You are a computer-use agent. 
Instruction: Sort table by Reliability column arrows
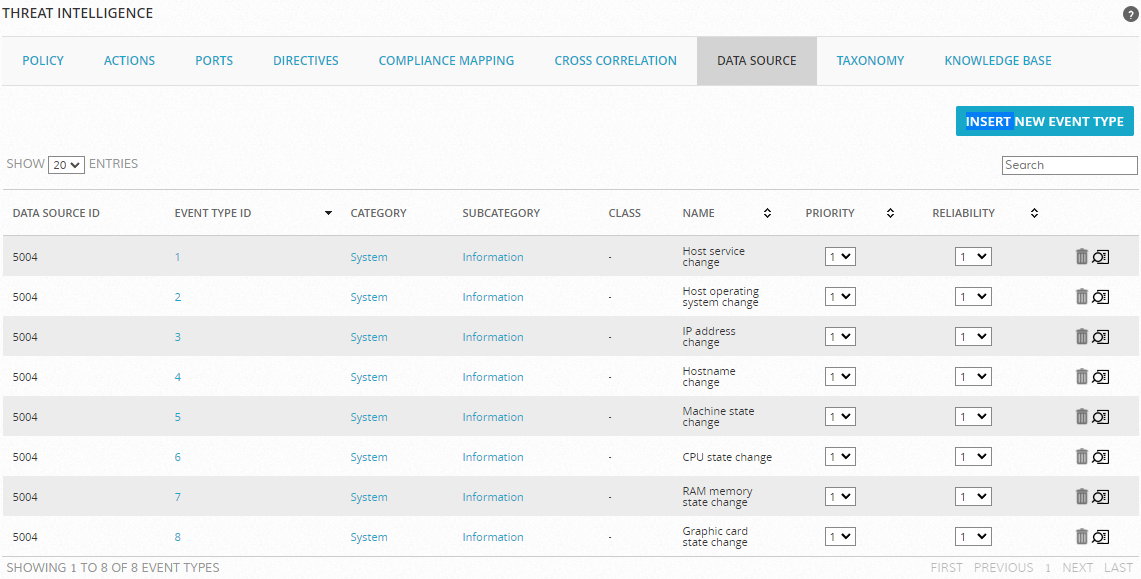point(1034,213)
